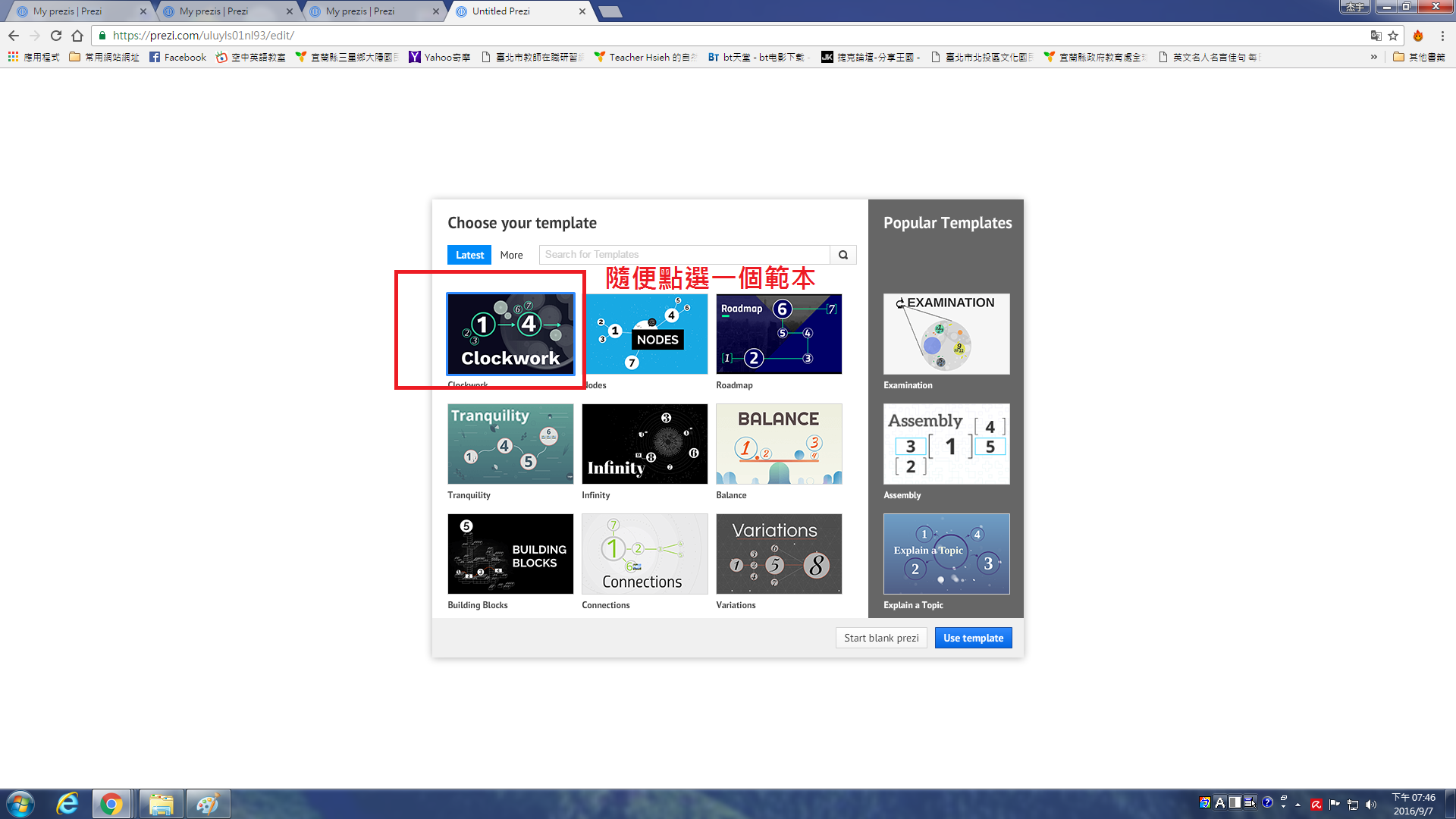The width and height of the screenshot is (1456, 819).
Task: Expand the bookmarks overflow chevron
Action: coord(1374,57)
